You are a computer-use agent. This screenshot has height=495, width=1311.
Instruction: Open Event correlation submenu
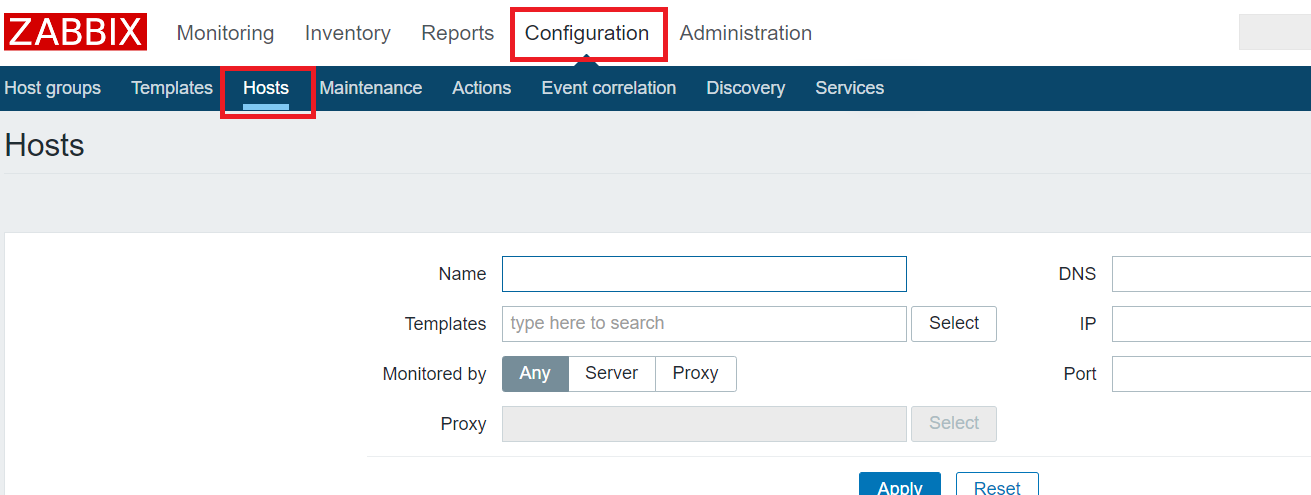tap(609, 88)
